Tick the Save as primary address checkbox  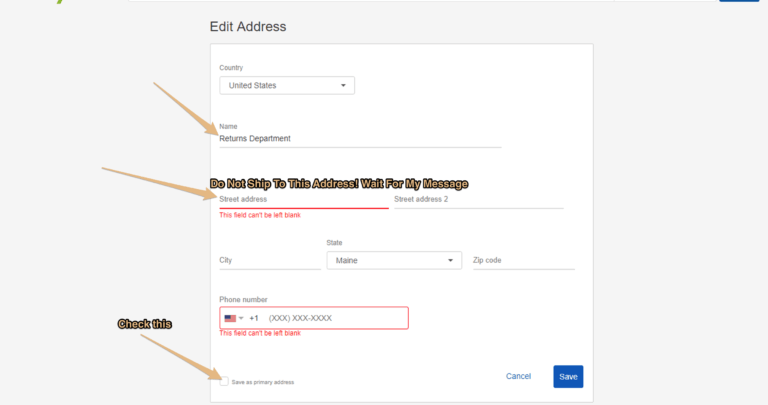pos(224,381)
